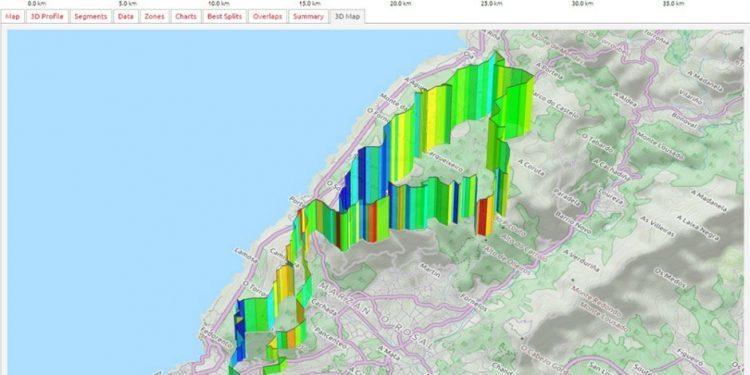Click the 'O Tabado' map label
Image resolution: width=750 pixels, height=375 pixels.
[x=597, y=143]
